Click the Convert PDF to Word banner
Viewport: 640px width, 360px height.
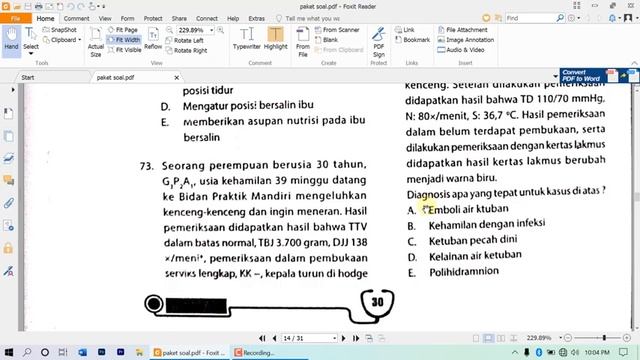(599, 76)
